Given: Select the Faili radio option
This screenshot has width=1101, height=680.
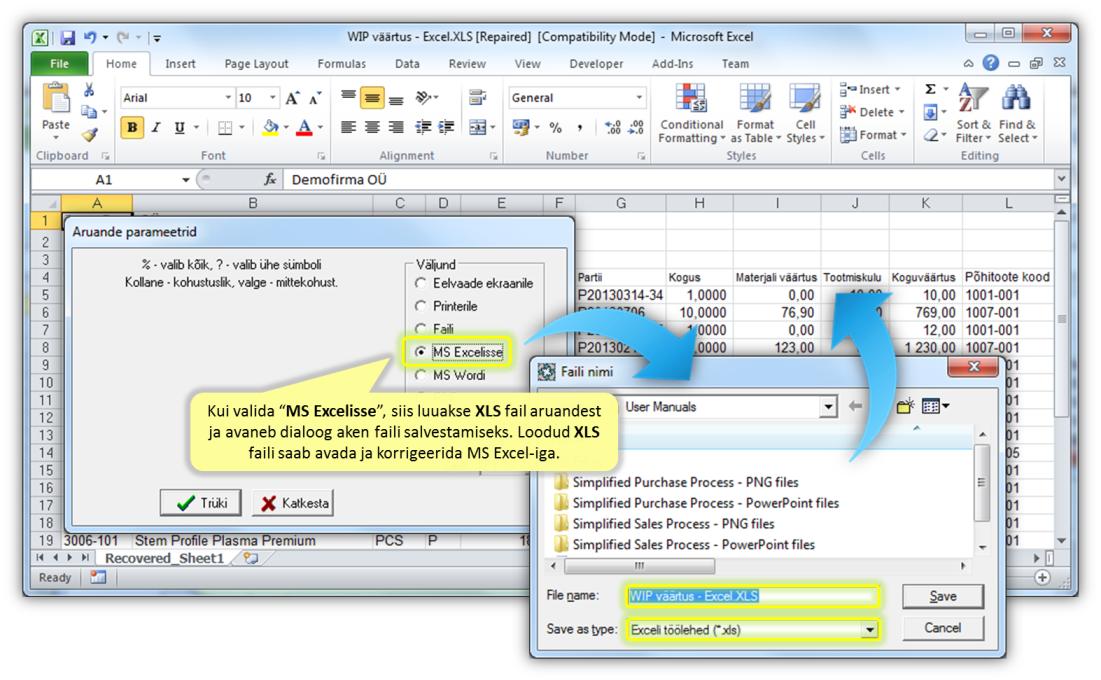Looking at the screenshot, I should pyautogui.click(x=421, y=328).
